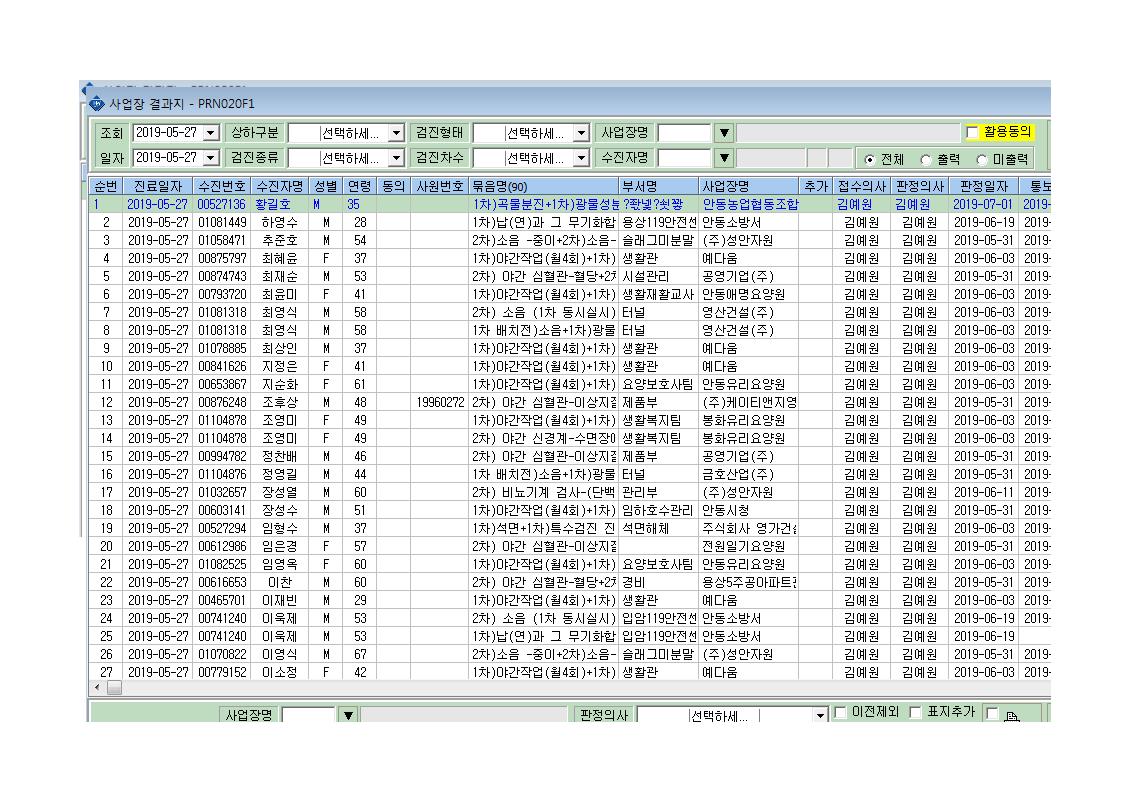This screenshot has width=1122, height=793.
Task: Click left arrow of horizontal scrollbar
Action: click(98, 688)
